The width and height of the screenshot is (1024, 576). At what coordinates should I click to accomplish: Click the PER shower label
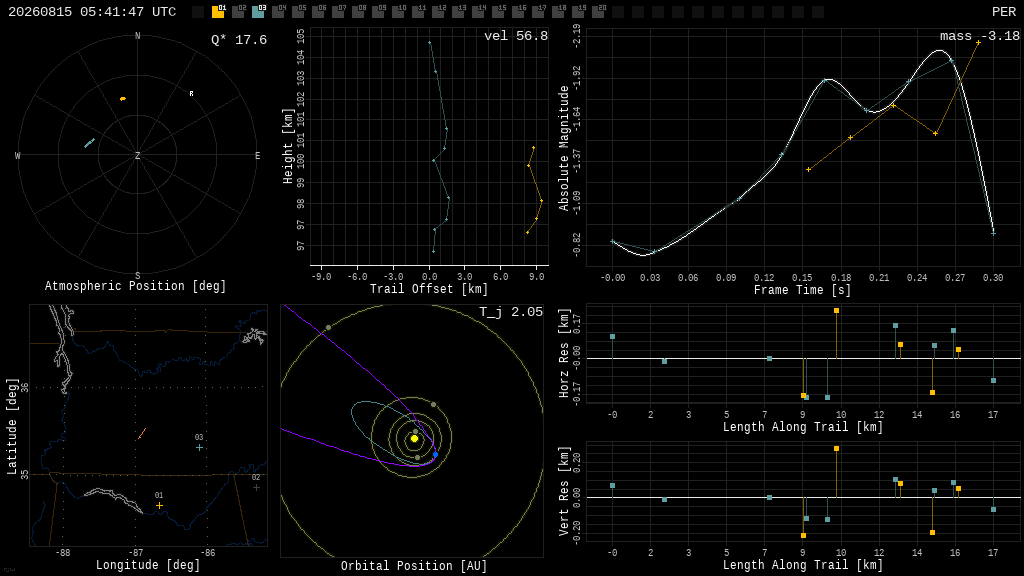1004,12
